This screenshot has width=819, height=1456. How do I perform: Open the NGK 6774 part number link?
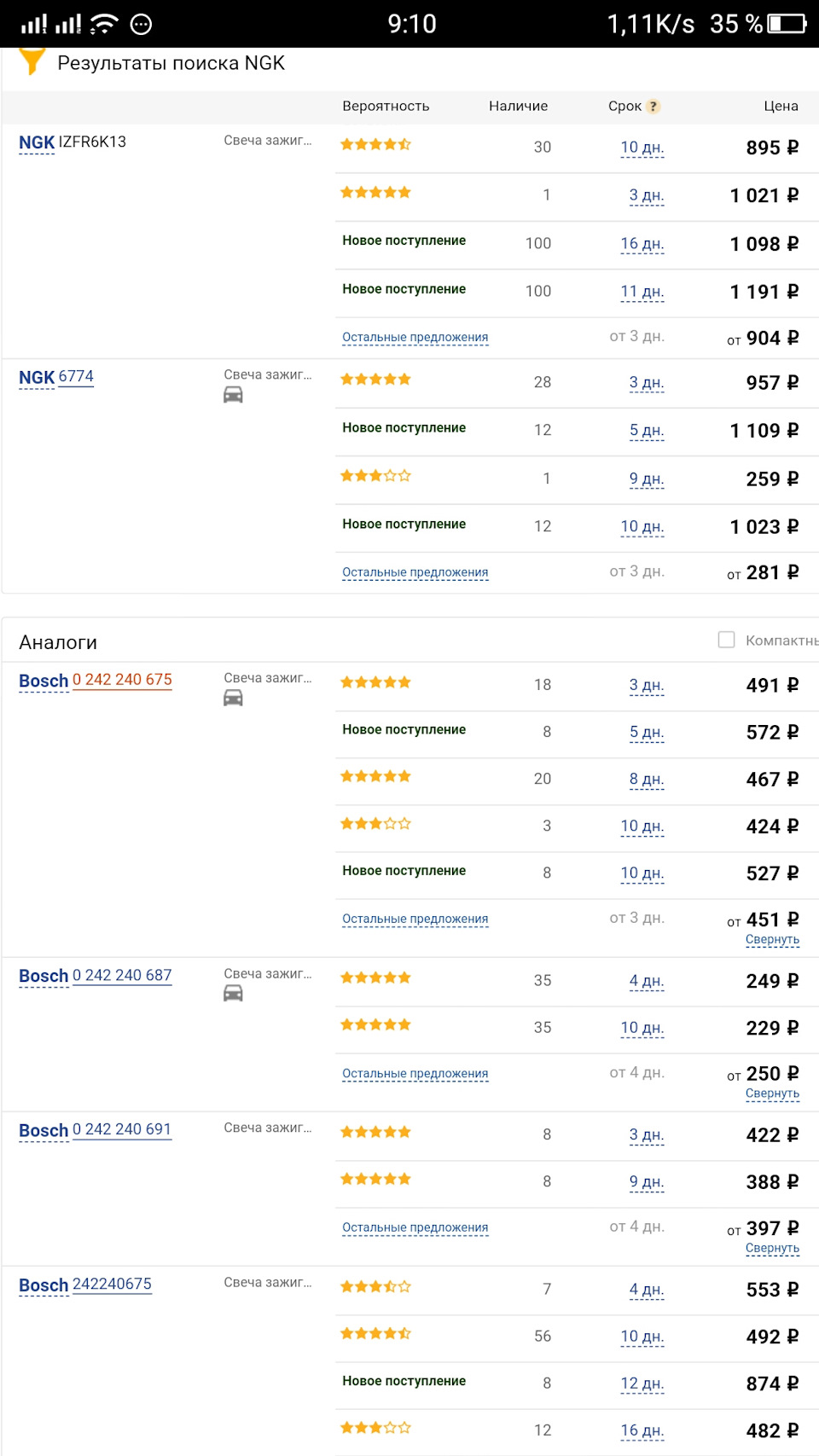point(76,376)
